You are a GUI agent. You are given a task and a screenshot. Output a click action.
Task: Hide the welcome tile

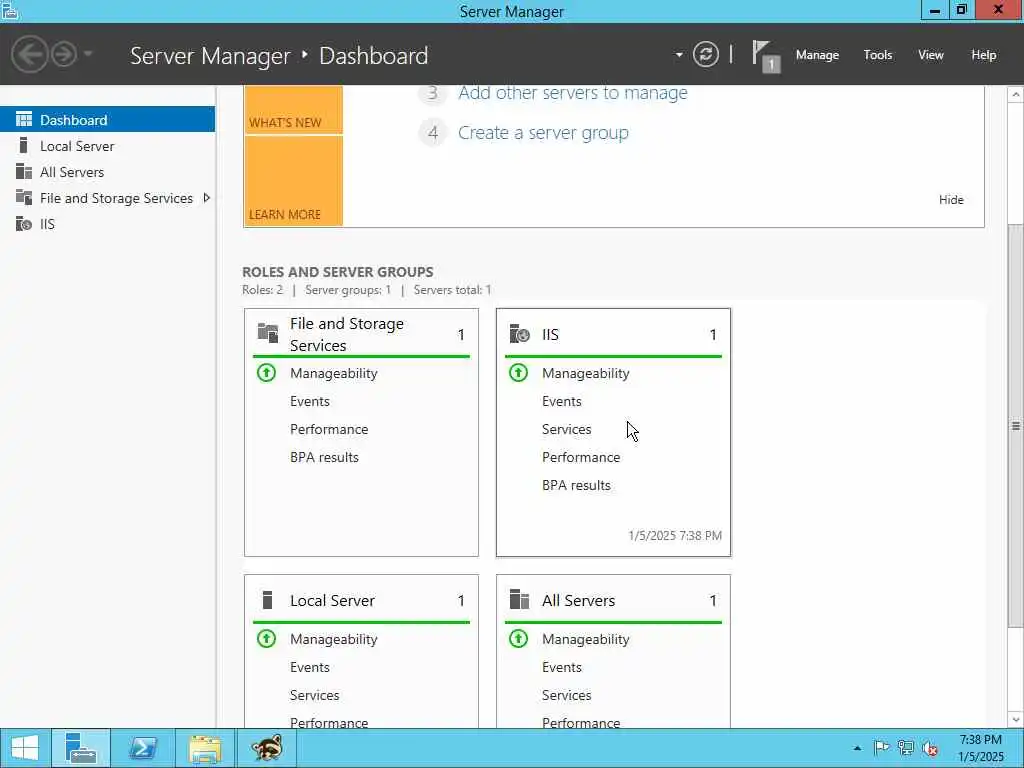coord(951,200)
